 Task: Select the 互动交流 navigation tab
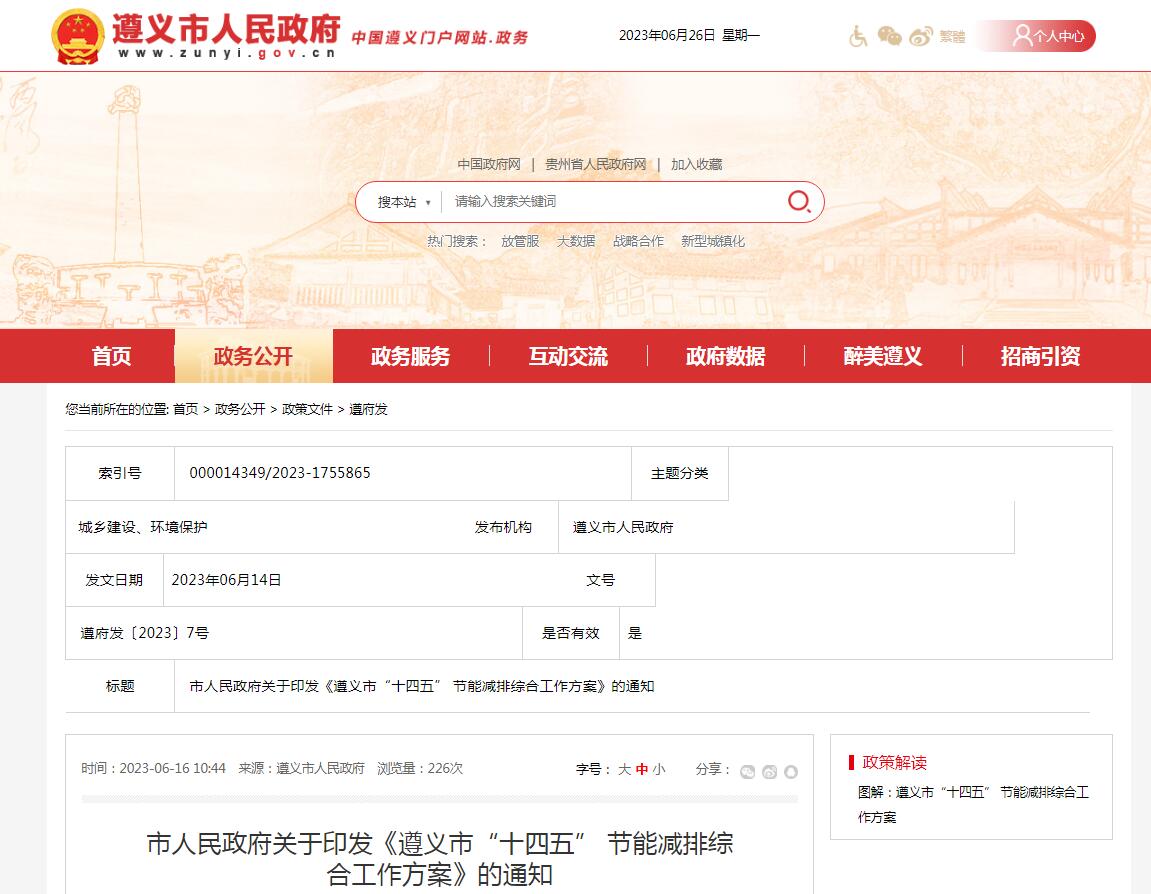(x=567, y=356)
